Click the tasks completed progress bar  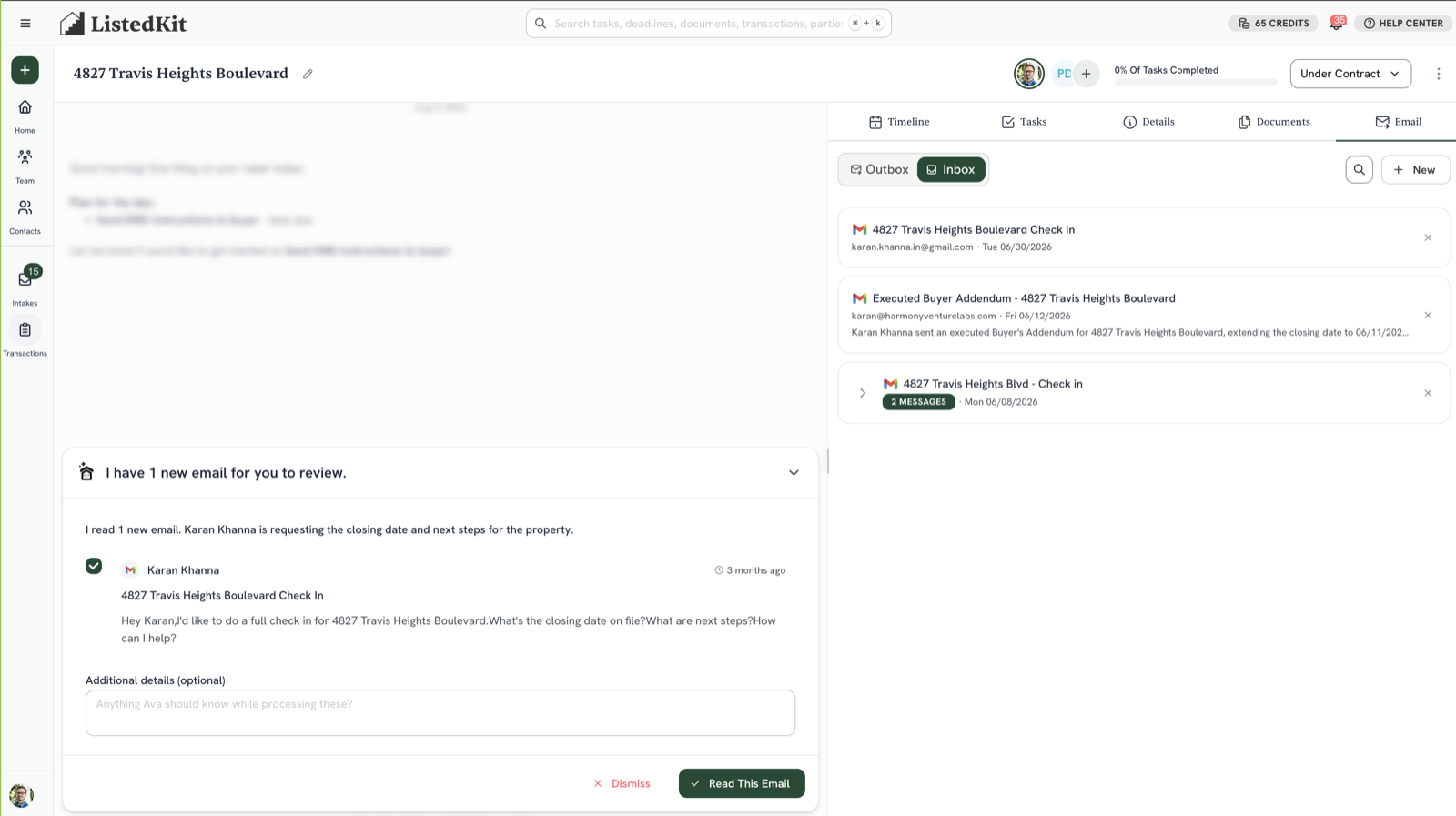(x=1195, y=82)
